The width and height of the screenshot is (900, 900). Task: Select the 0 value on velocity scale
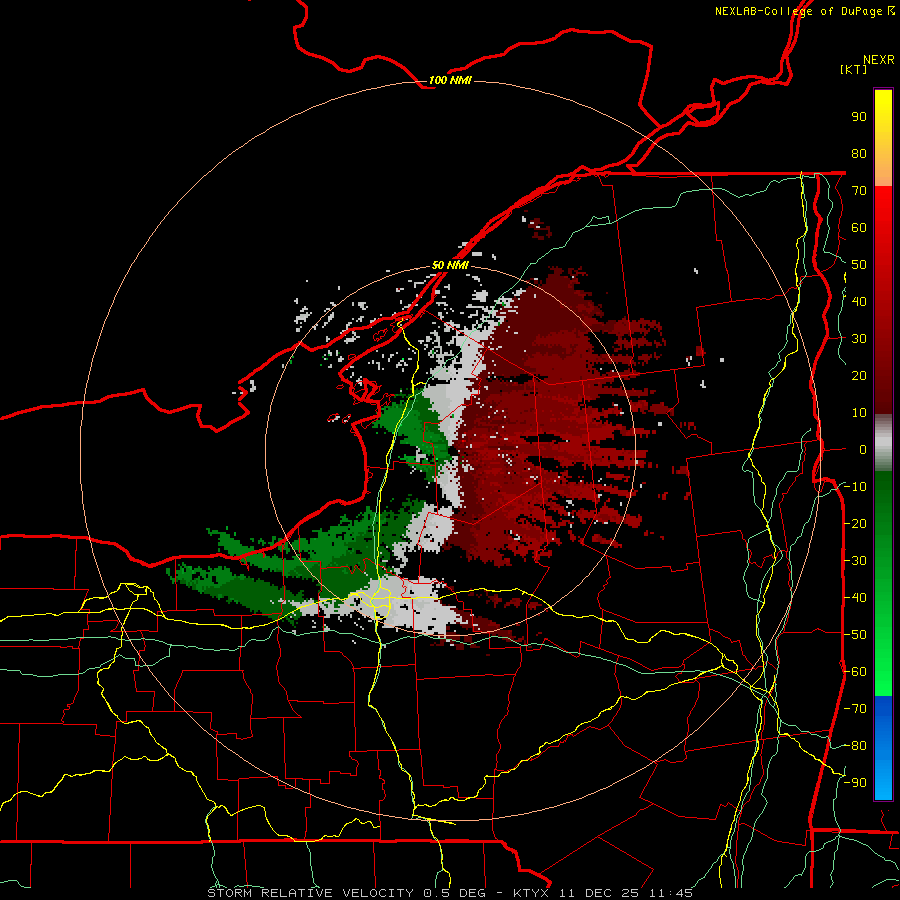coord(863,449)
